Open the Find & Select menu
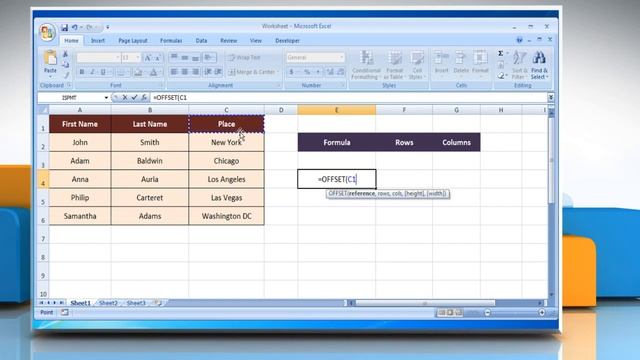 click(x=539, y=65)
